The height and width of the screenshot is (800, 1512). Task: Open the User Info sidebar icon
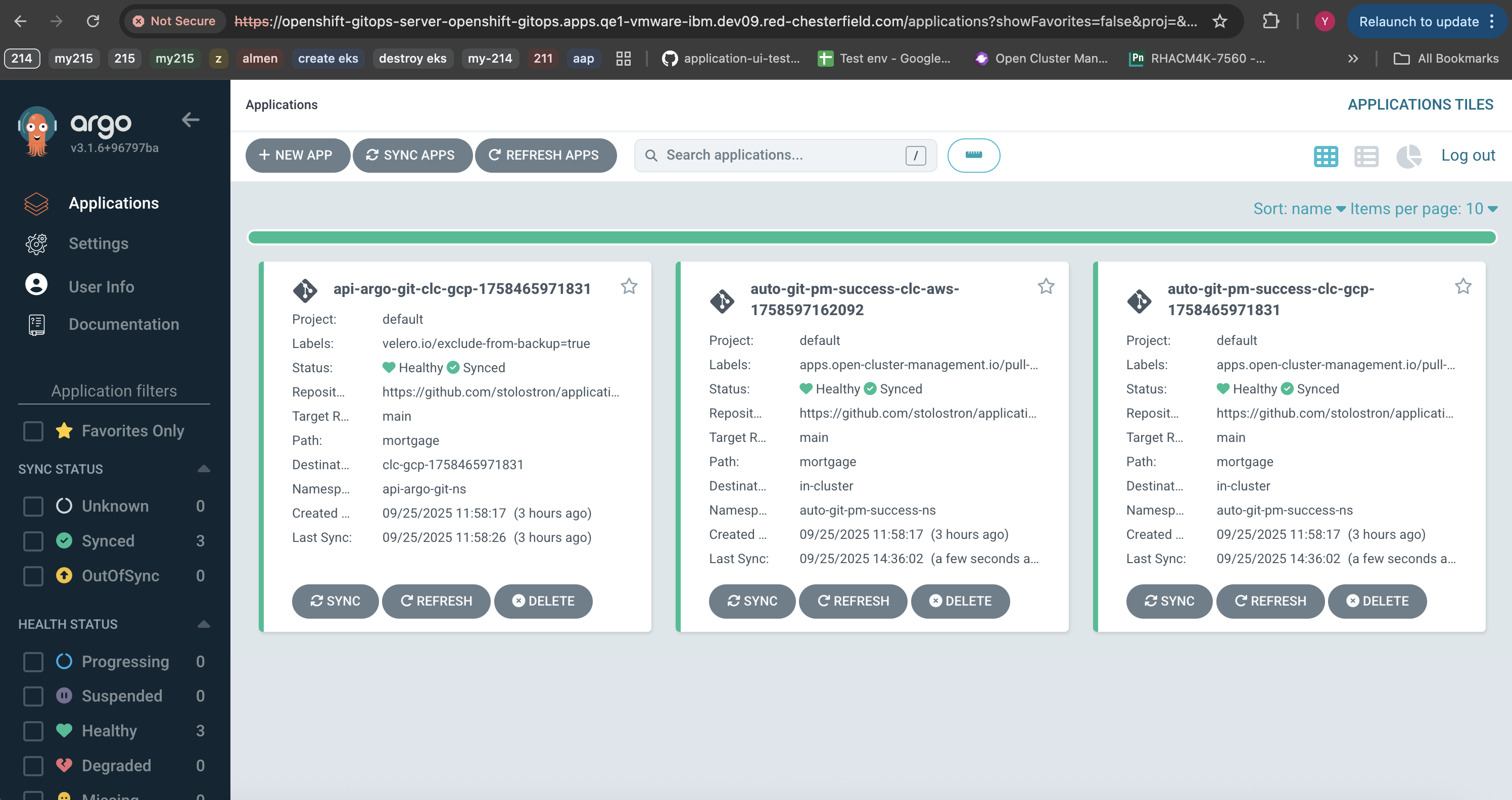click(36, 285)
